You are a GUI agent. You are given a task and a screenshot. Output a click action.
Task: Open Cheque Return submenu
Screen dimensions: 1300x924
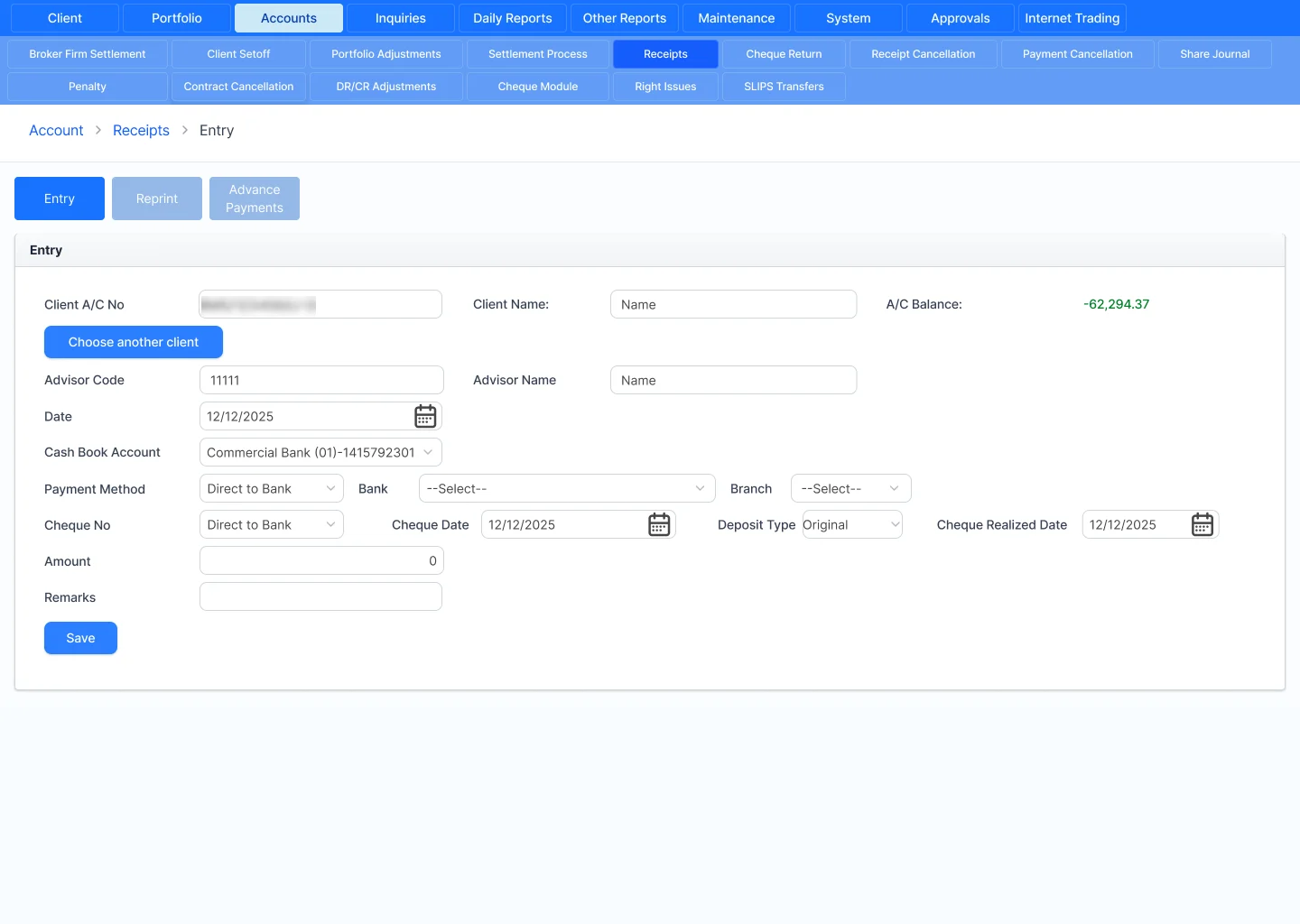tap(784, 54)
